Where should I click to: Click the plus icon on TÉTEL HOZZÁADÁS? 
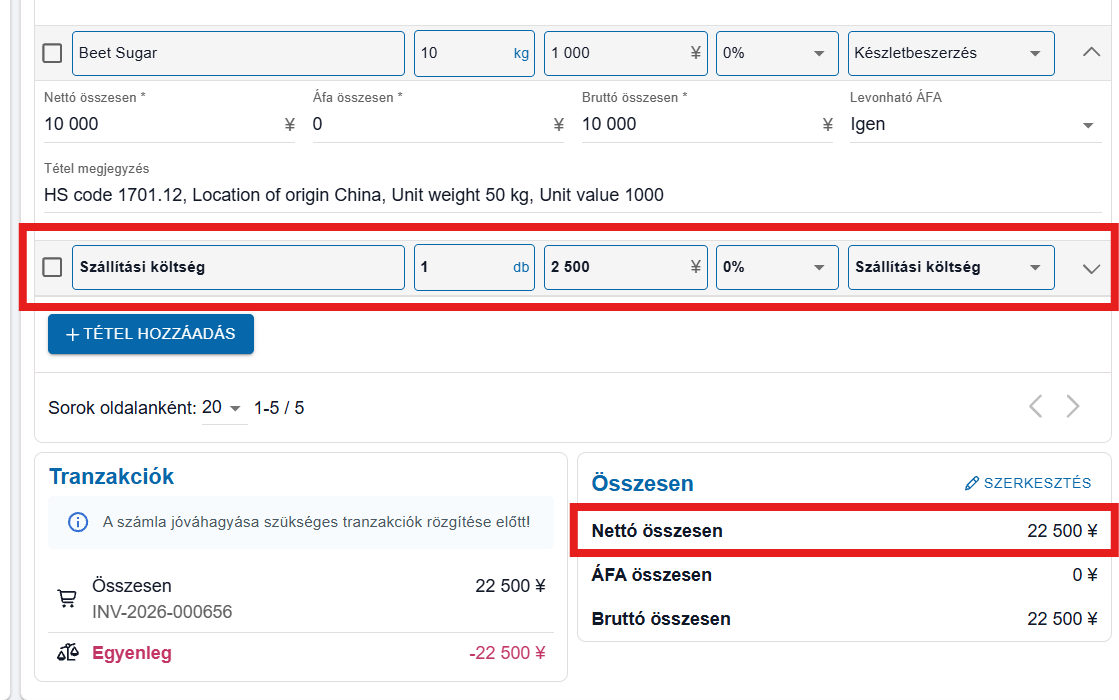[72, 335]
